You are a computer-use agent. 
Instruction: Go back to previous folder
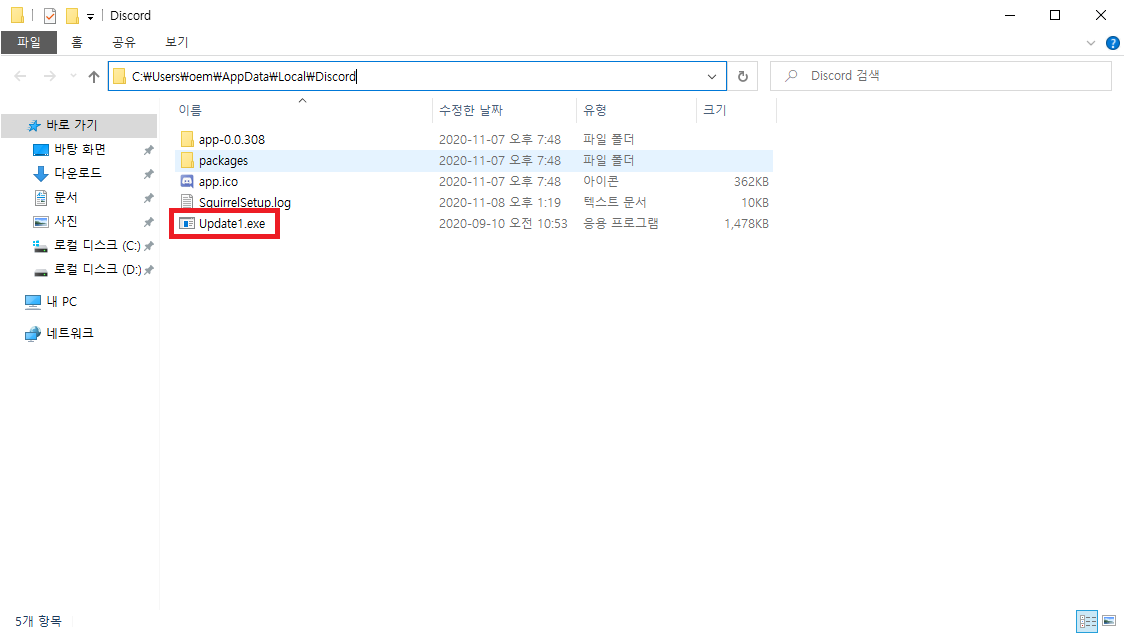click(21, 76)
